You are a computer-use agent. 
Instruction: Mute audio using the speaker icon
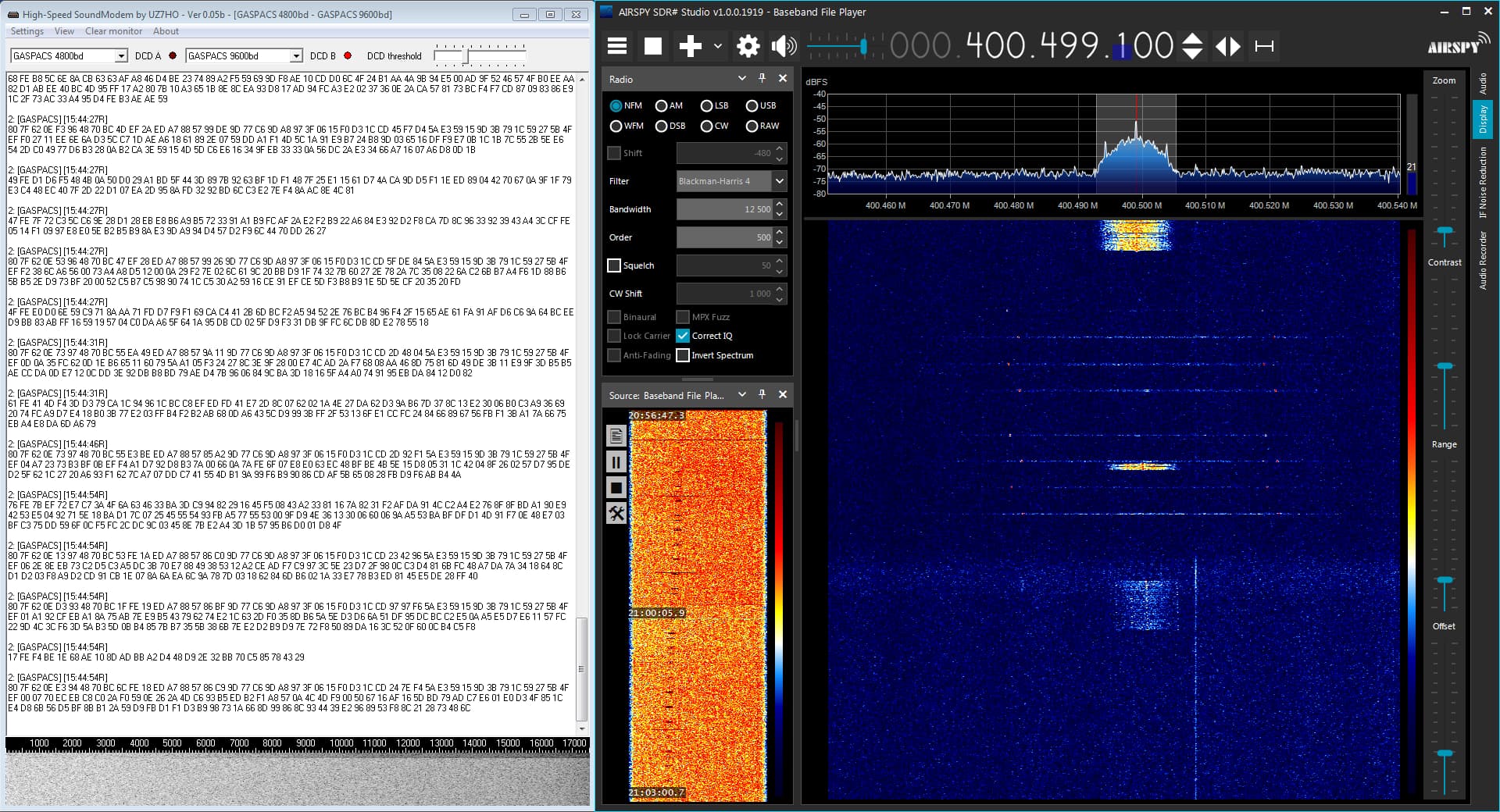tap(784, 46)
